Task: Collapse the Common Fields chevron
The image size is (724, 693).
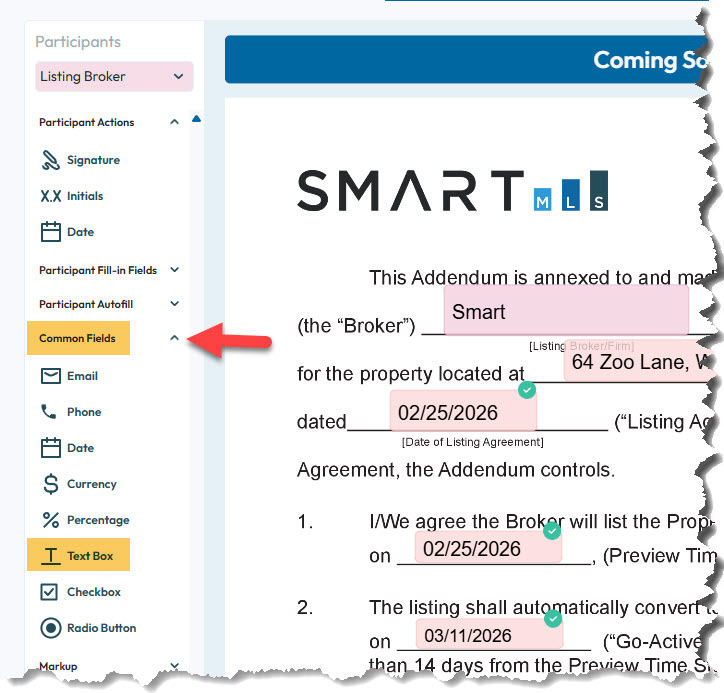Action: coord(174,338)
